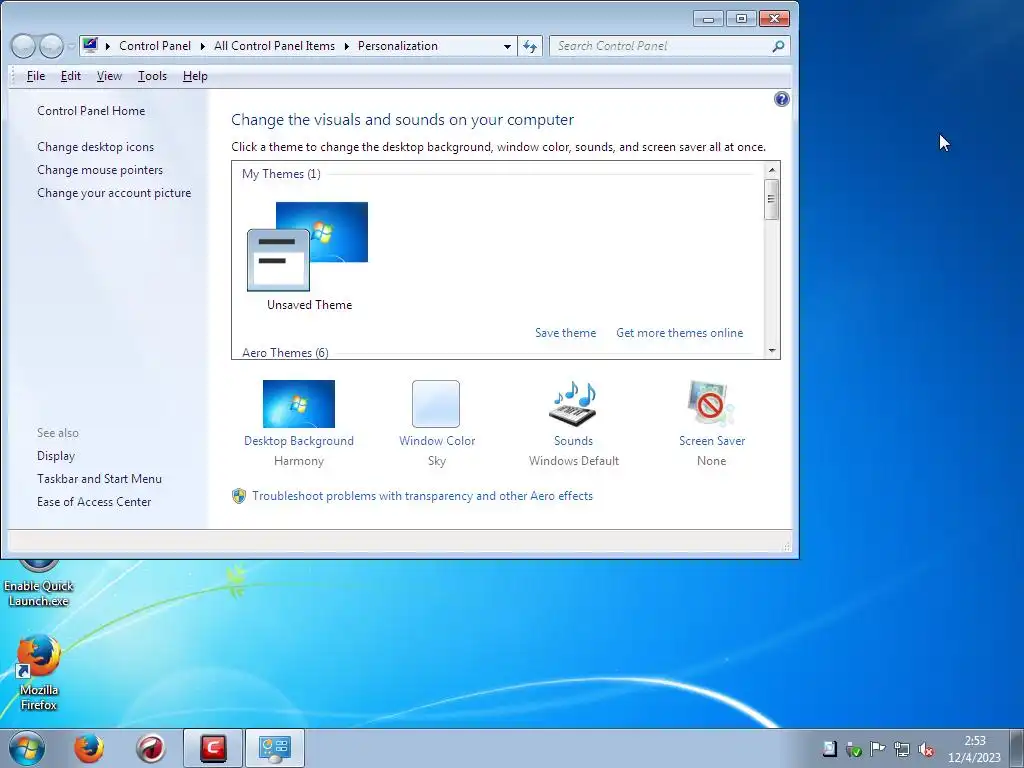Click Change mouse pointers link
This screenshot has width=1024, height=768.
(100, 170)
